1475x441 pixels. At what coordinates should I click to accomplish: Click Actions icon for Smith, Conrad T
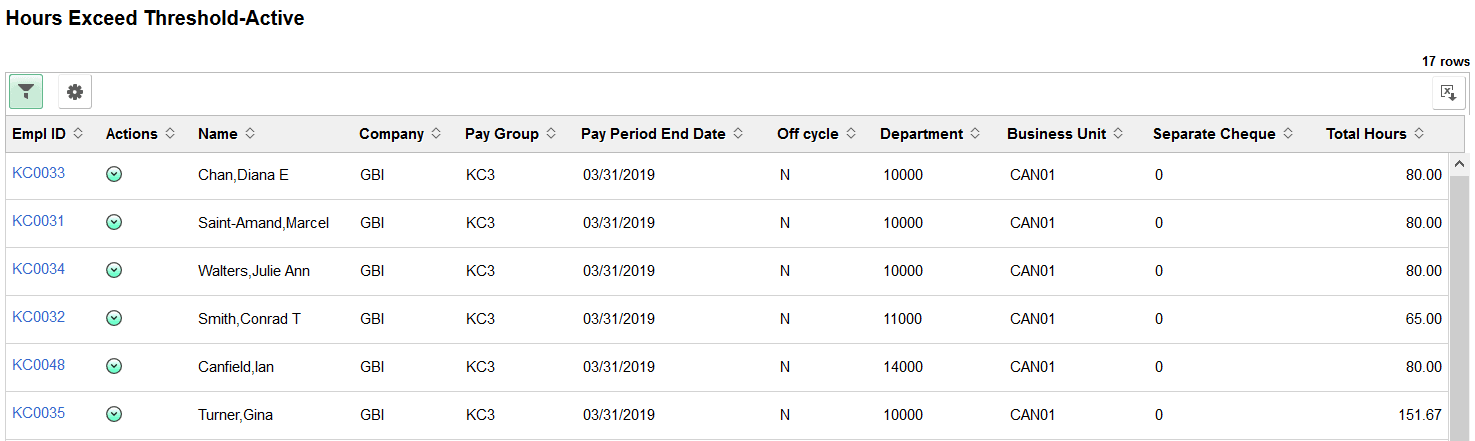click(x=114, y=318)
